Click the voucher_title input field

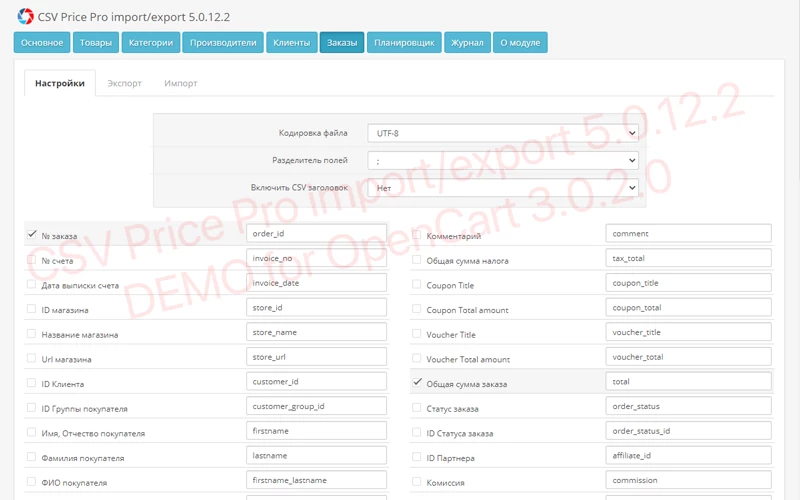tap(689, 332)
